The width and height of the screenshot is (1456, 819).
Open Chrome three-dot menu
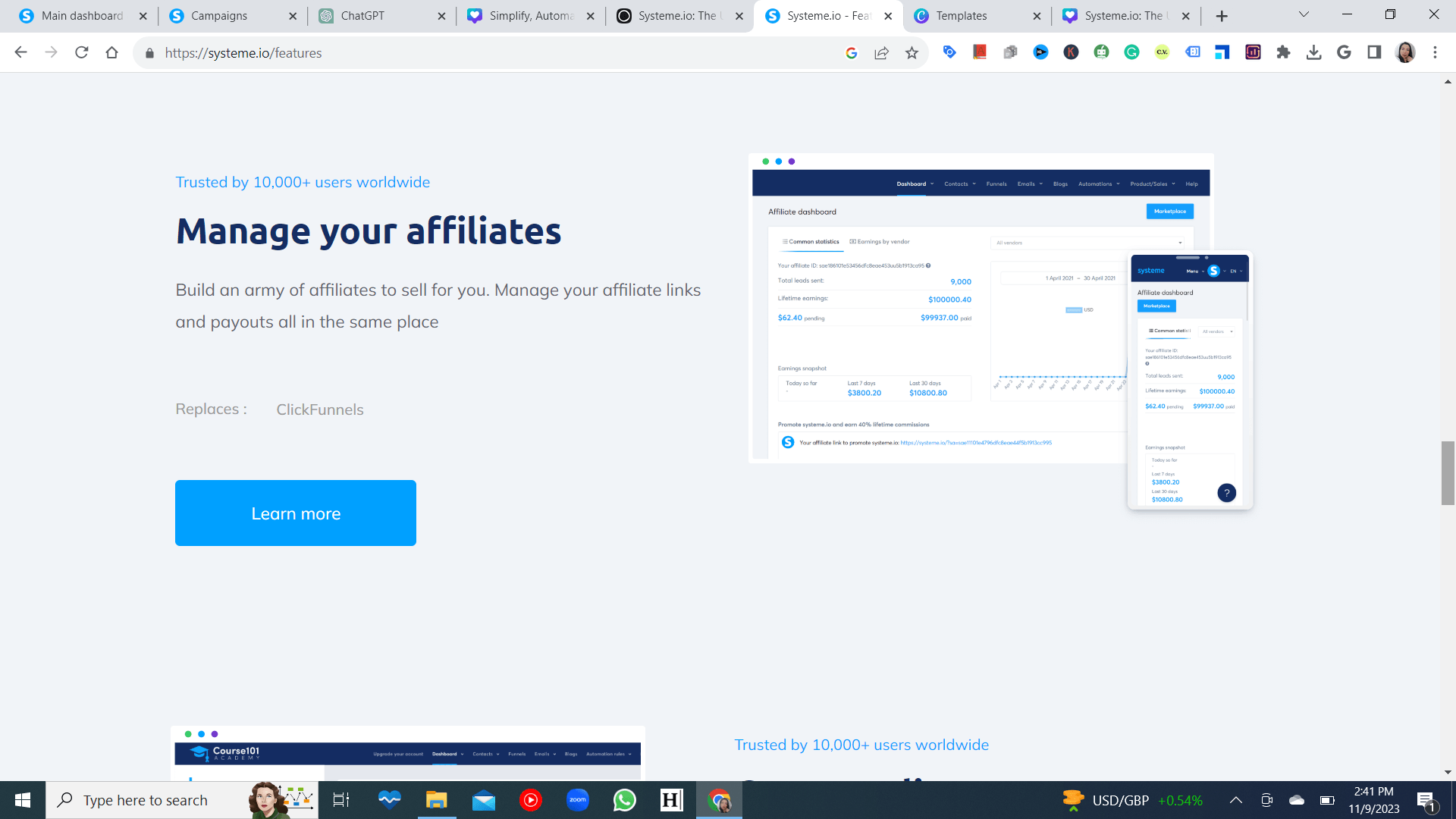[1435, 52]
